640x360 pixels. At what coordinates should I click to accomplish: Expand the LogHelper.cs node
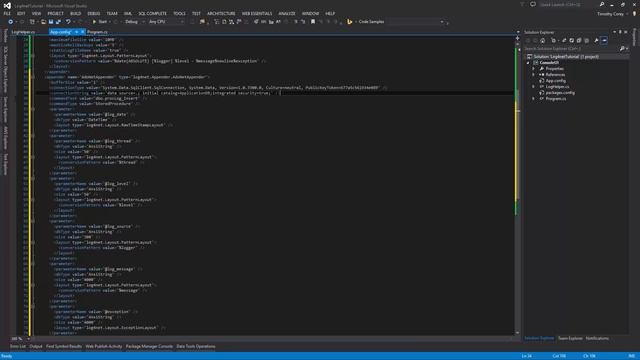(x=533, y=87)
